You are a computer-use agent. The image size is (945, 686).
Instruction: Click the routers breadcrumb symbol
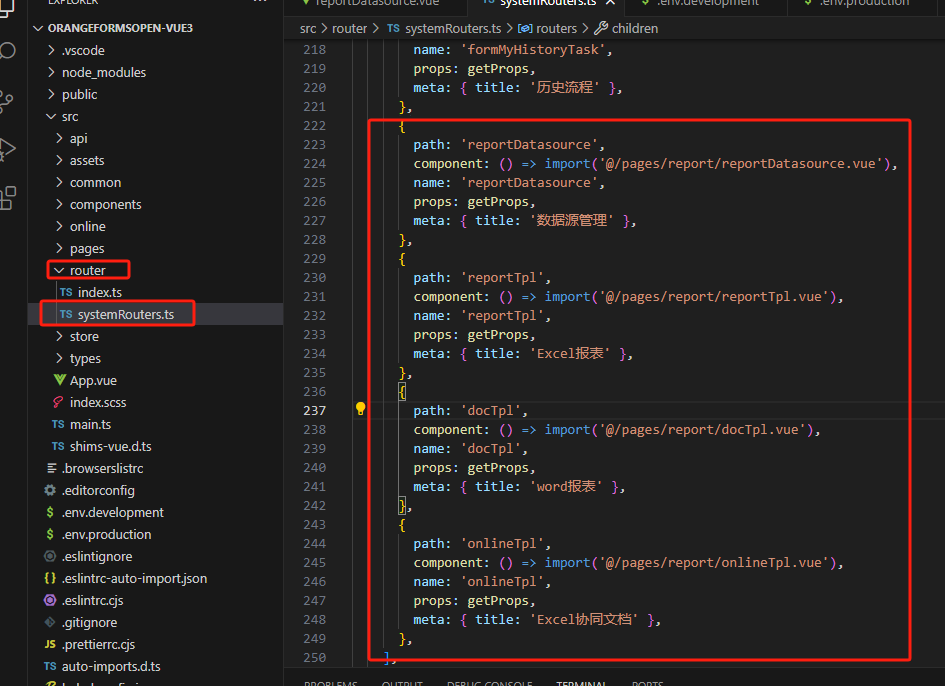(x=556, y=28)
